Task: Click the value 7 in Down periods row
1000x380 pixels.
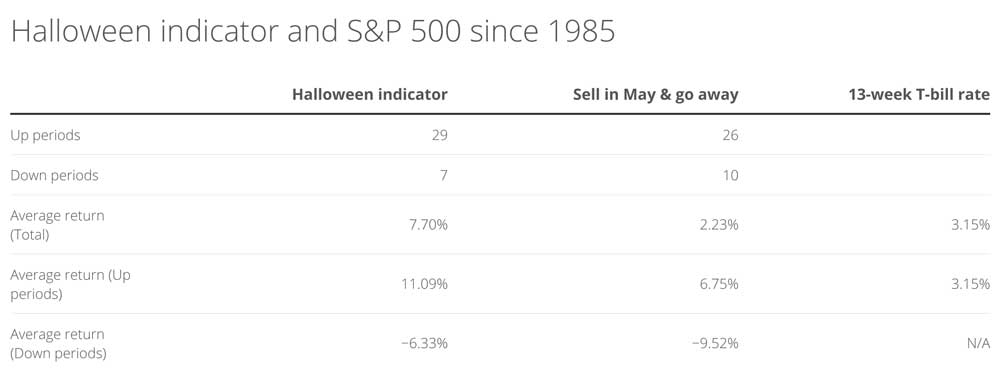Action: pyautogui.click(x=443, y=175)
